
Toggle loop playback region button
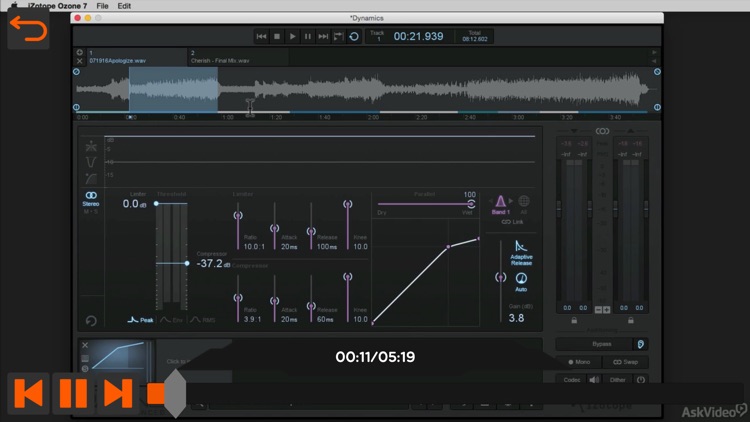(x=339, y=36)
